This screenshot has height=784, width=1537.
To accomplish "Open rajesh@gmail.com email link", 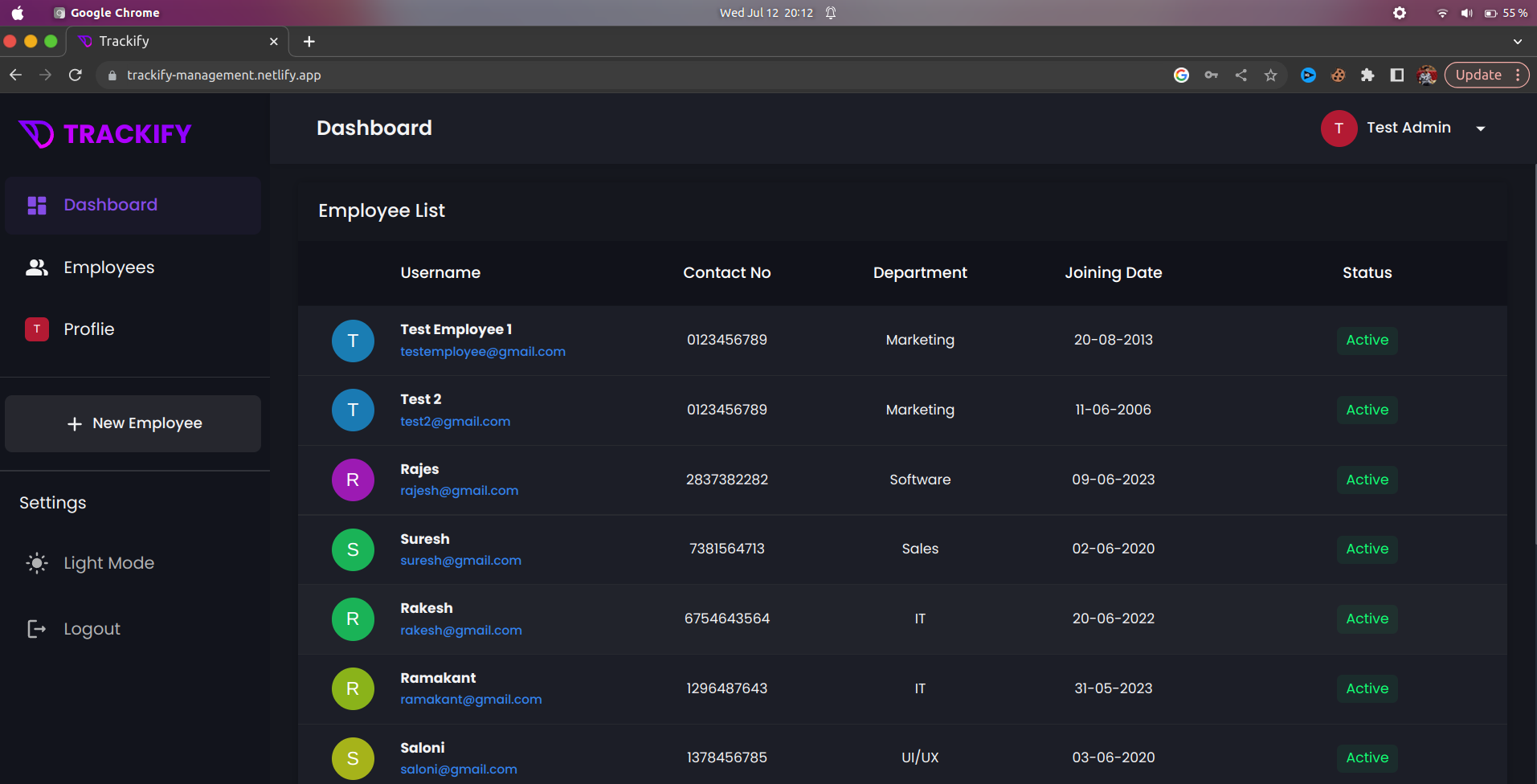I will (x=459, y=491).
